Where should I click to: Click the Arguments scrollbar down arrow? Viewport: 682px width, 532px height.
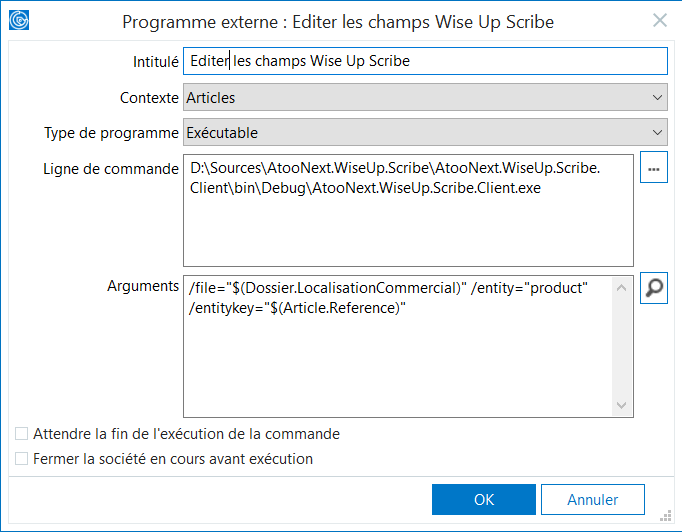(x=622, y=405)
